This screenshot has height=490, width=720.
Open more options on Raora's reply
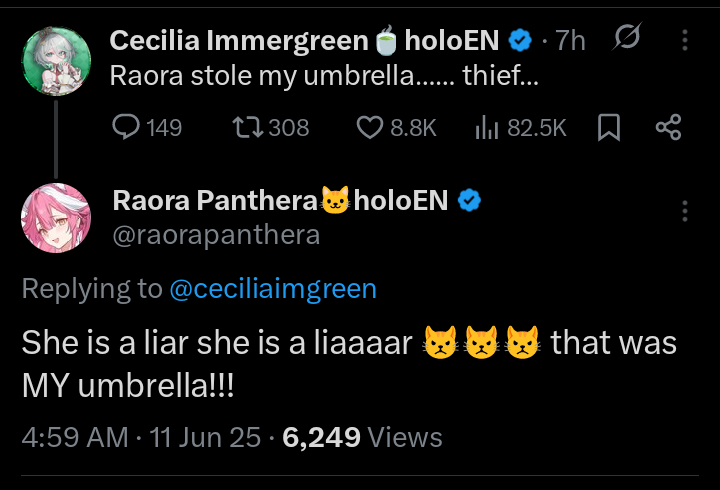(685, 210)
